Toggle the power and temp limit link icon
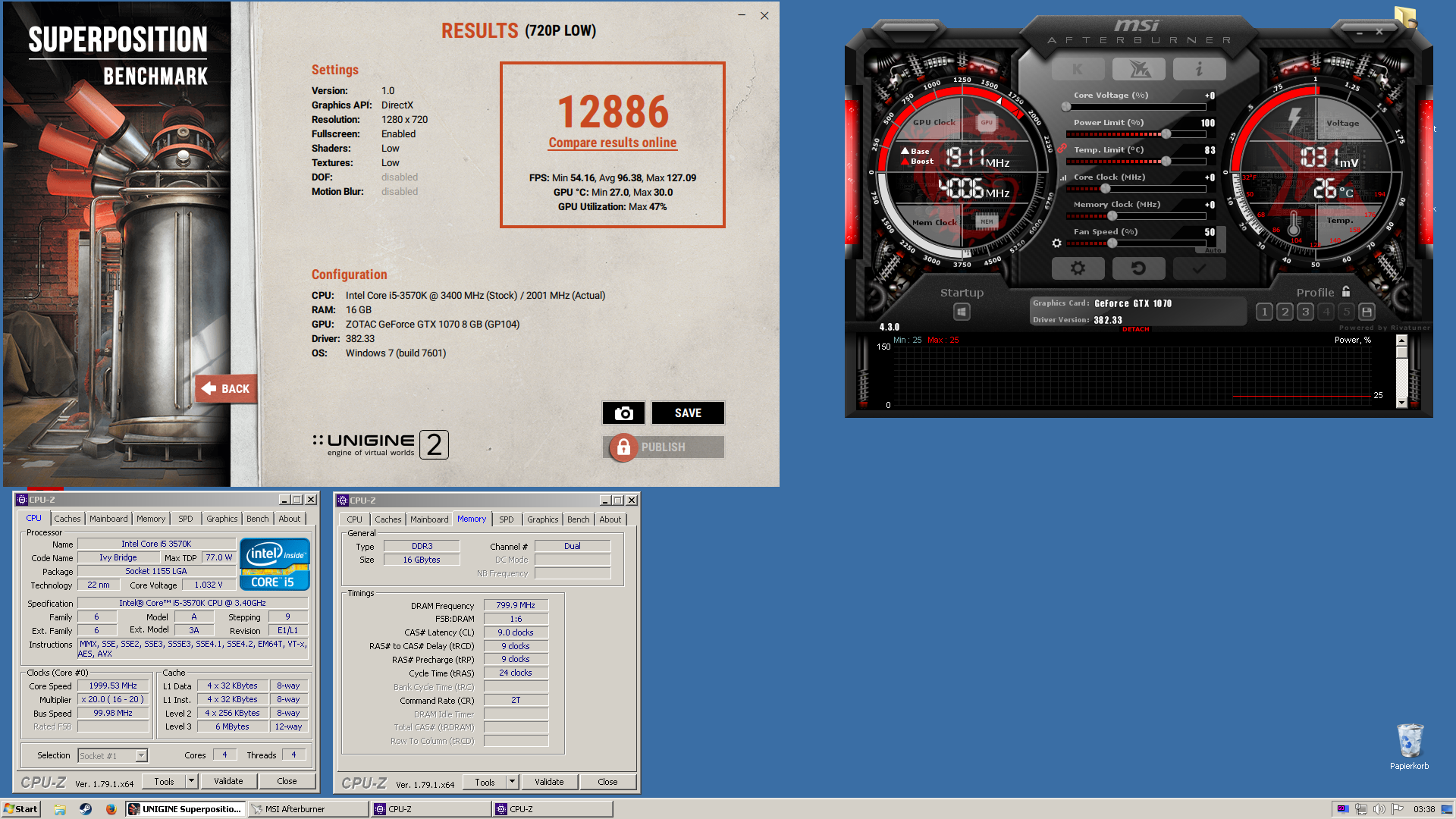Viewport: 1456px width, 819px height. [1062, 148]
